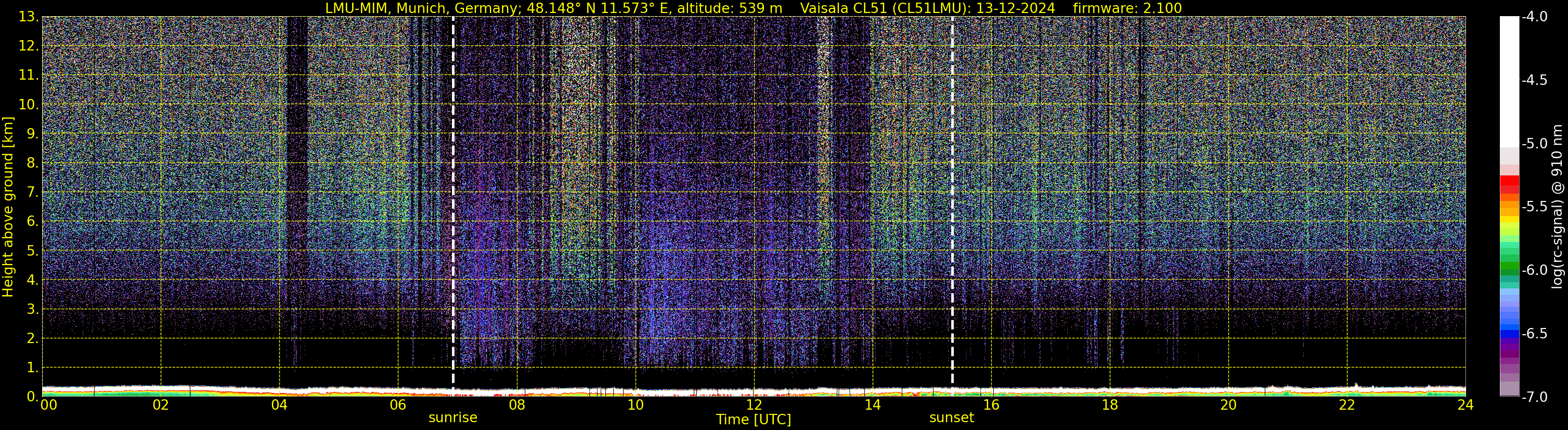Screen dimensions: 1568x430
Task: Click the 'Height above ground [km]' axis label
Action: coord(8,207)
